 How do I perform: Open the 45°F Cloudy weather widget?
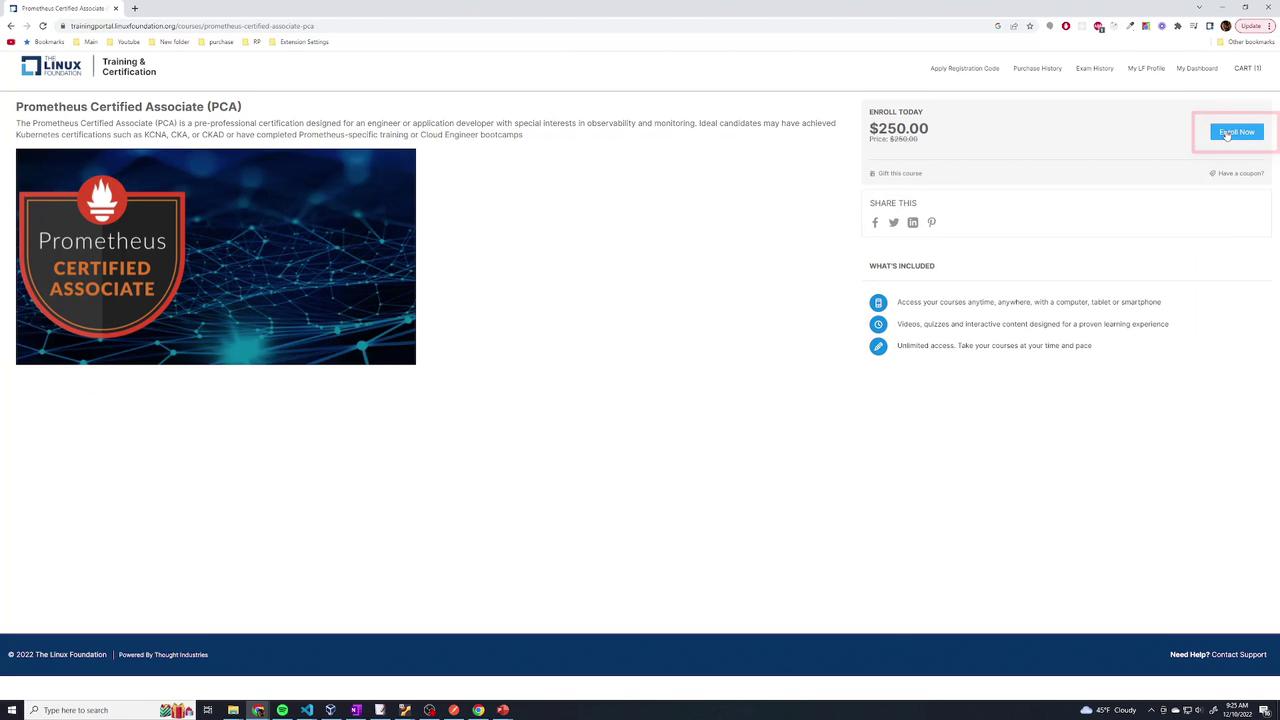click(1108, 710)
